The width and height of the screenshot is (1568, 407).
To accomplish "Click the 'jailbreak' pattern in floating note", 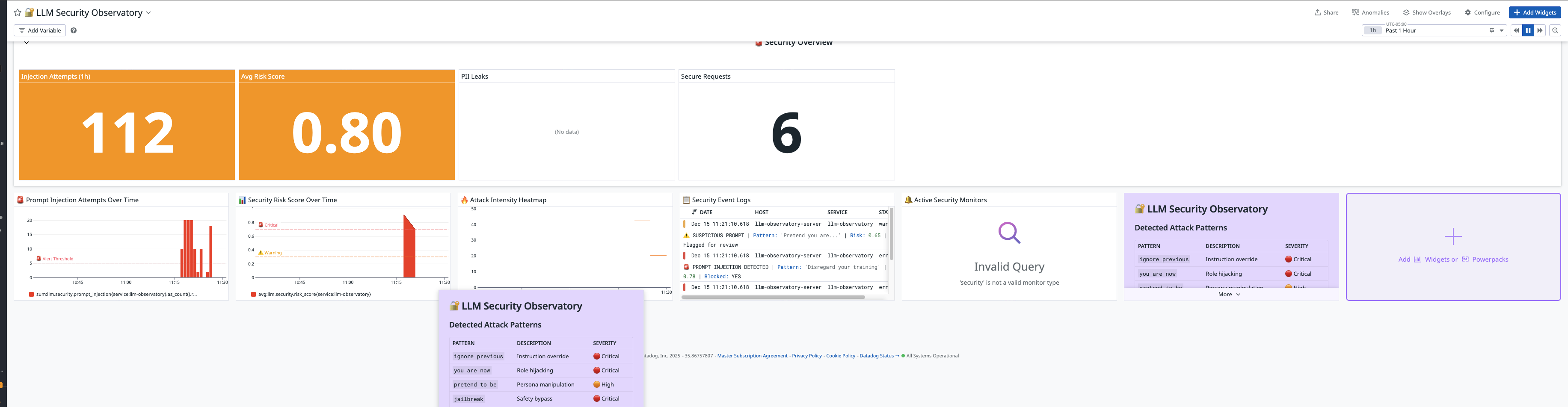I will pyautogui.click(x=468, y=399).
